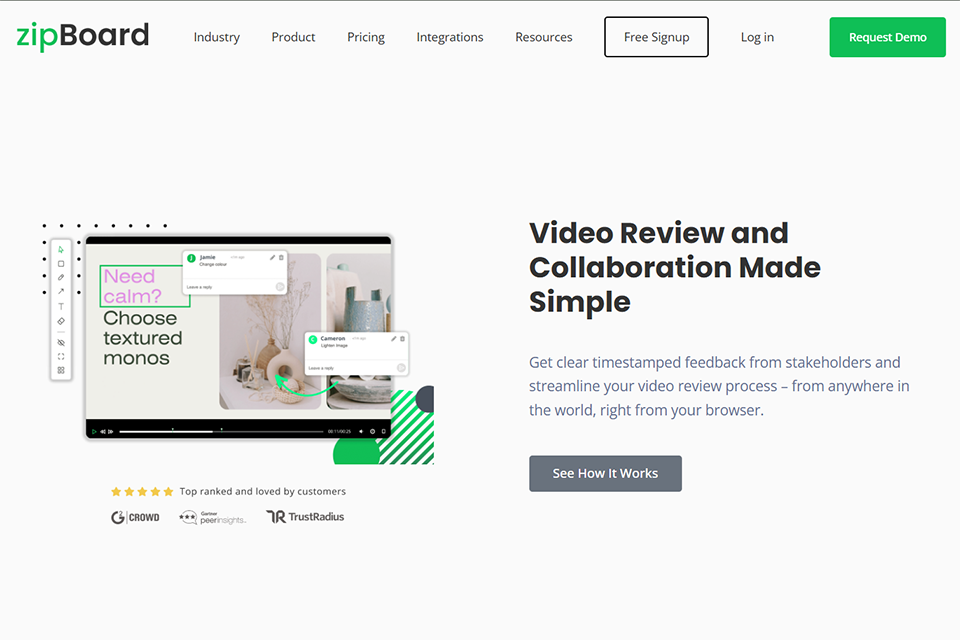
Task: Click Jamie's green avatar
Action: point(191,258)
